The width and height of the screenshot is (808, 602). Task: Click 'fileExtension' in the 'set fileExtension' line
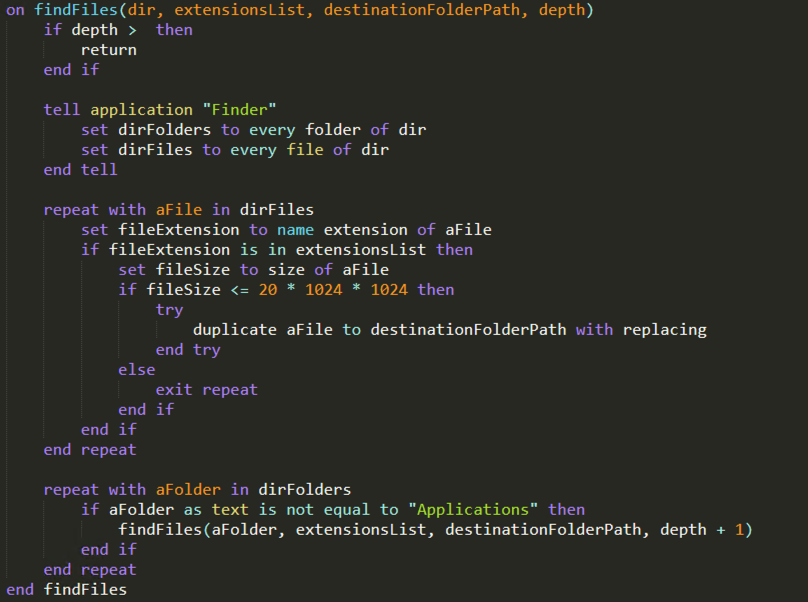pos(179,230)
